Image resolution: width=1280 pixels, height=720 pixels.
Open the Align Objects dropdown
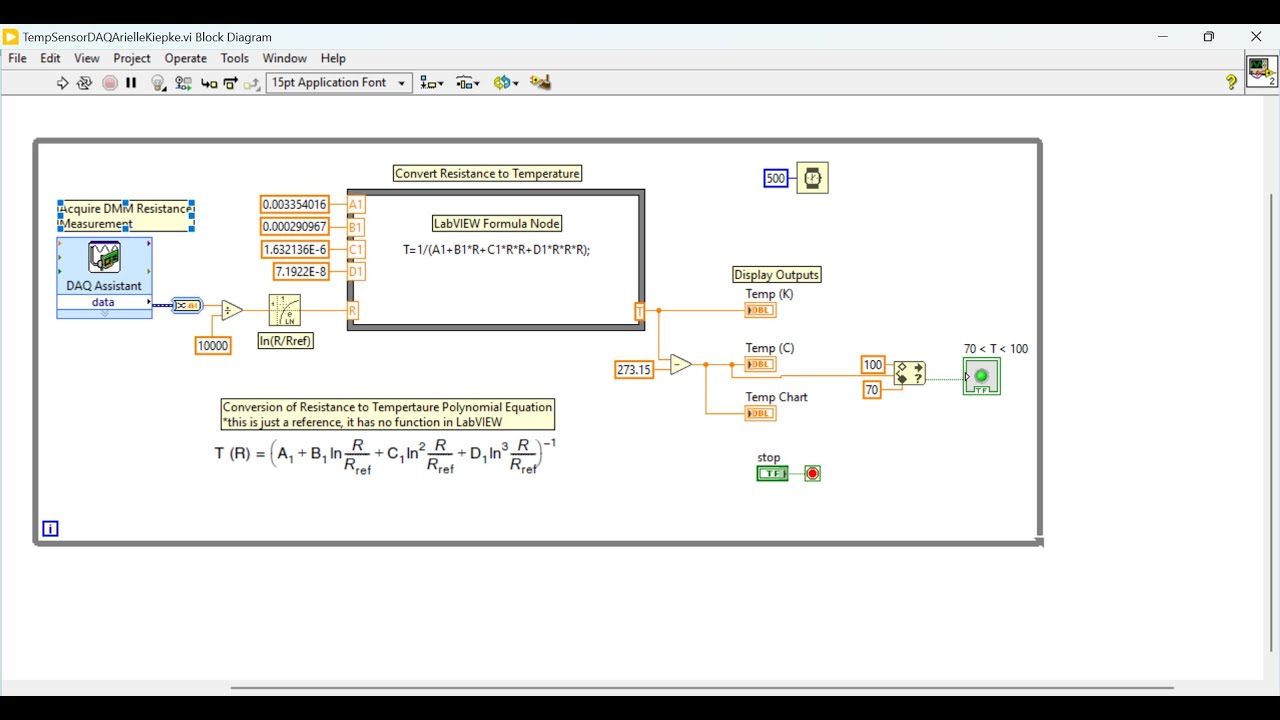click(x=432, y=83)
